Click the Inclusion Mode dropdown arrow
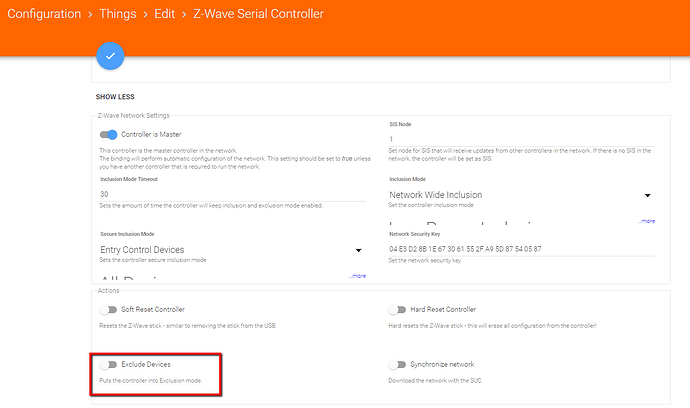 pos(648,196)
